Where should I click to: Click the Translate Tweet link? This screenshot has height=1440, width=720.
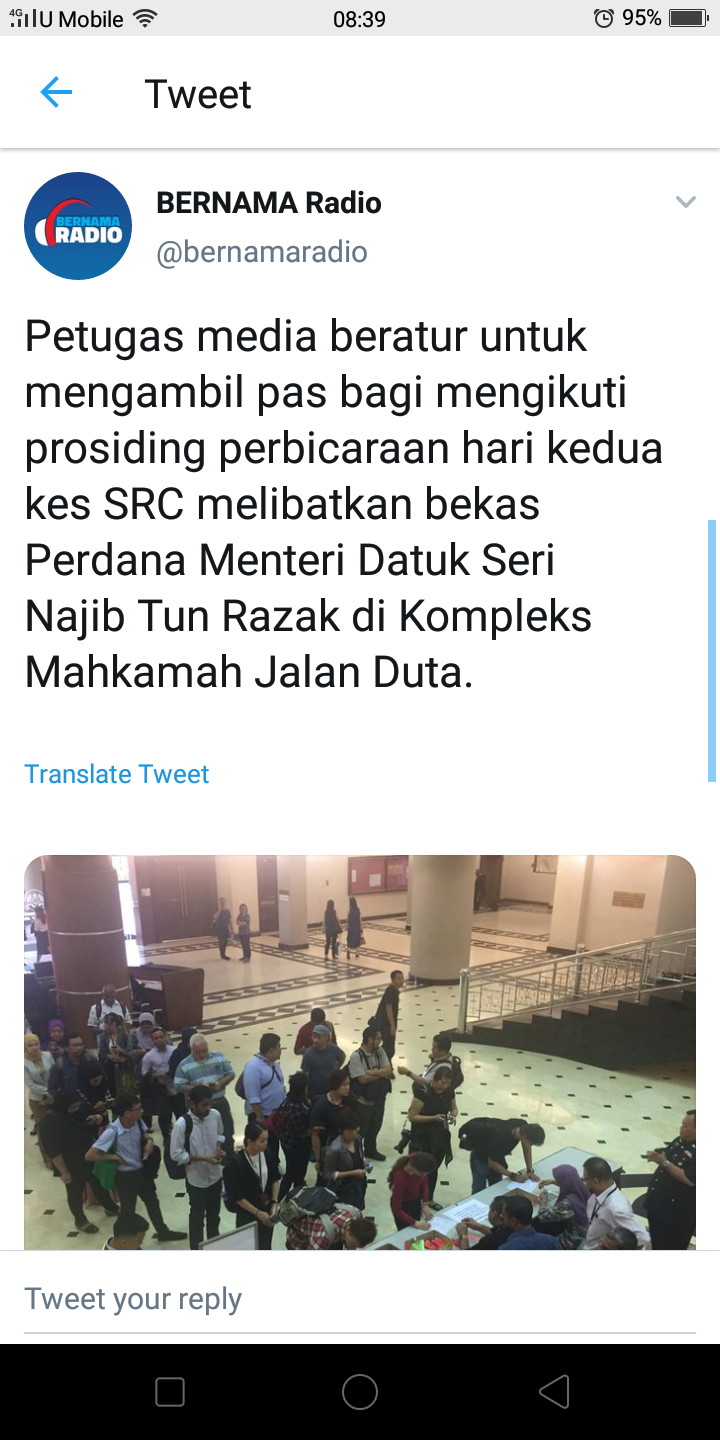pos(117,774)
